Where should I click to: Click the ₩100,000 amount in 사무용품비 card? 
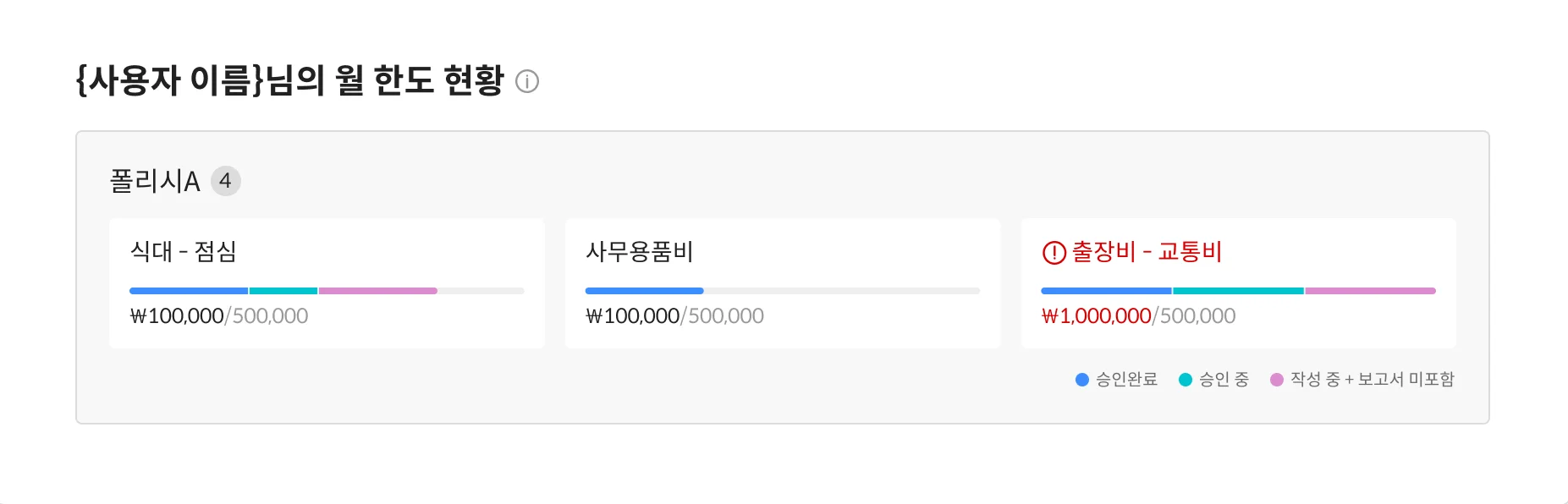(x=632, y=316)
